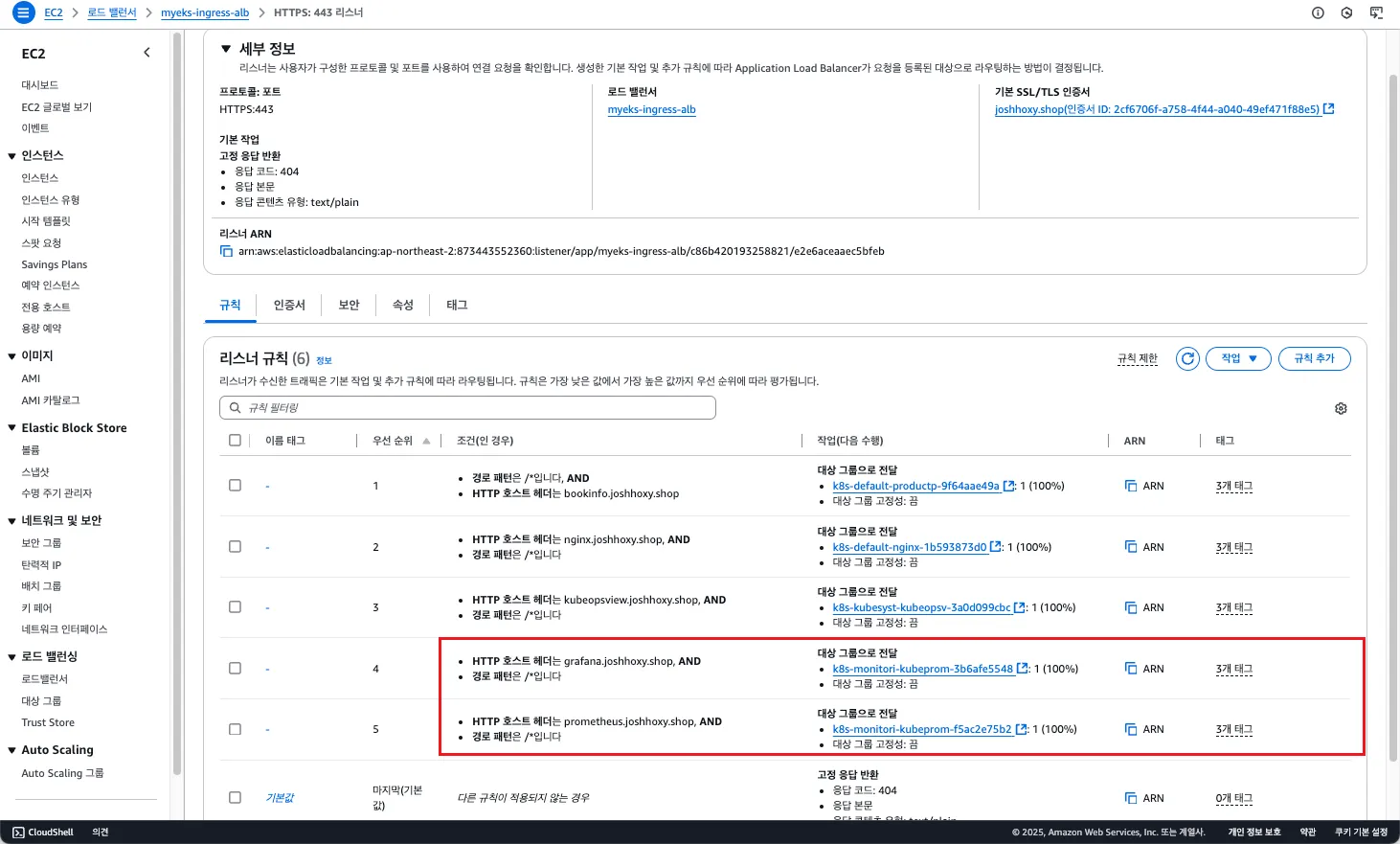Open the info panel icon in the header
Screen dimensions: 1400x844
pyautogui.click(x=1318, y=12)
